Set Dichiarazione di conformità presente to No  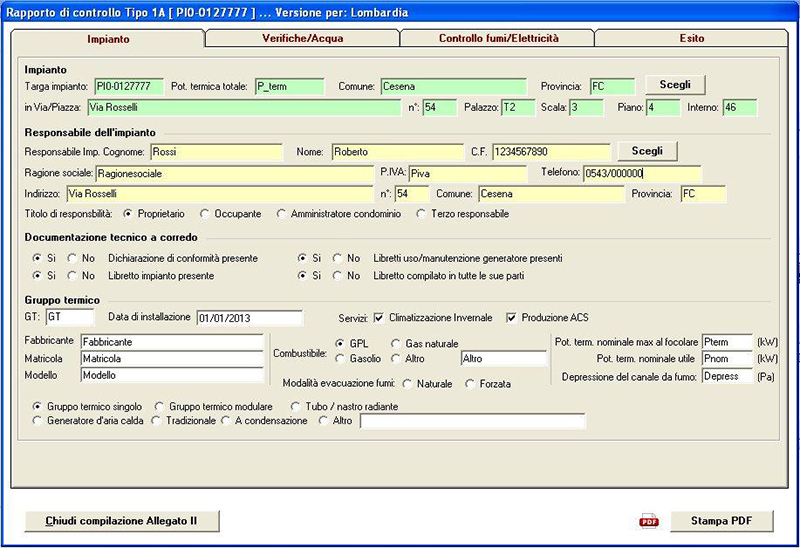pos(73,258)
